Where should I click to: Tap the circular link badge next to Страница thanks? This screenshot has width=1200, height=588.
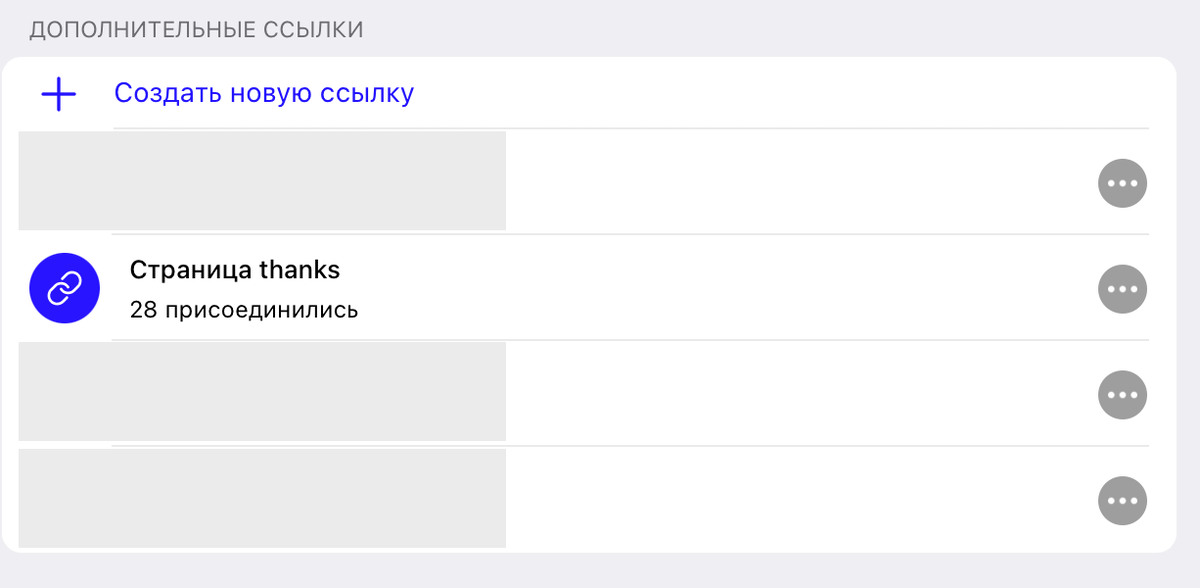point(62,288)
